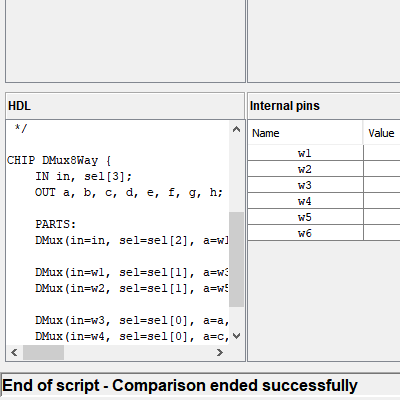Select the w3 internal pin row

point(324,185)
